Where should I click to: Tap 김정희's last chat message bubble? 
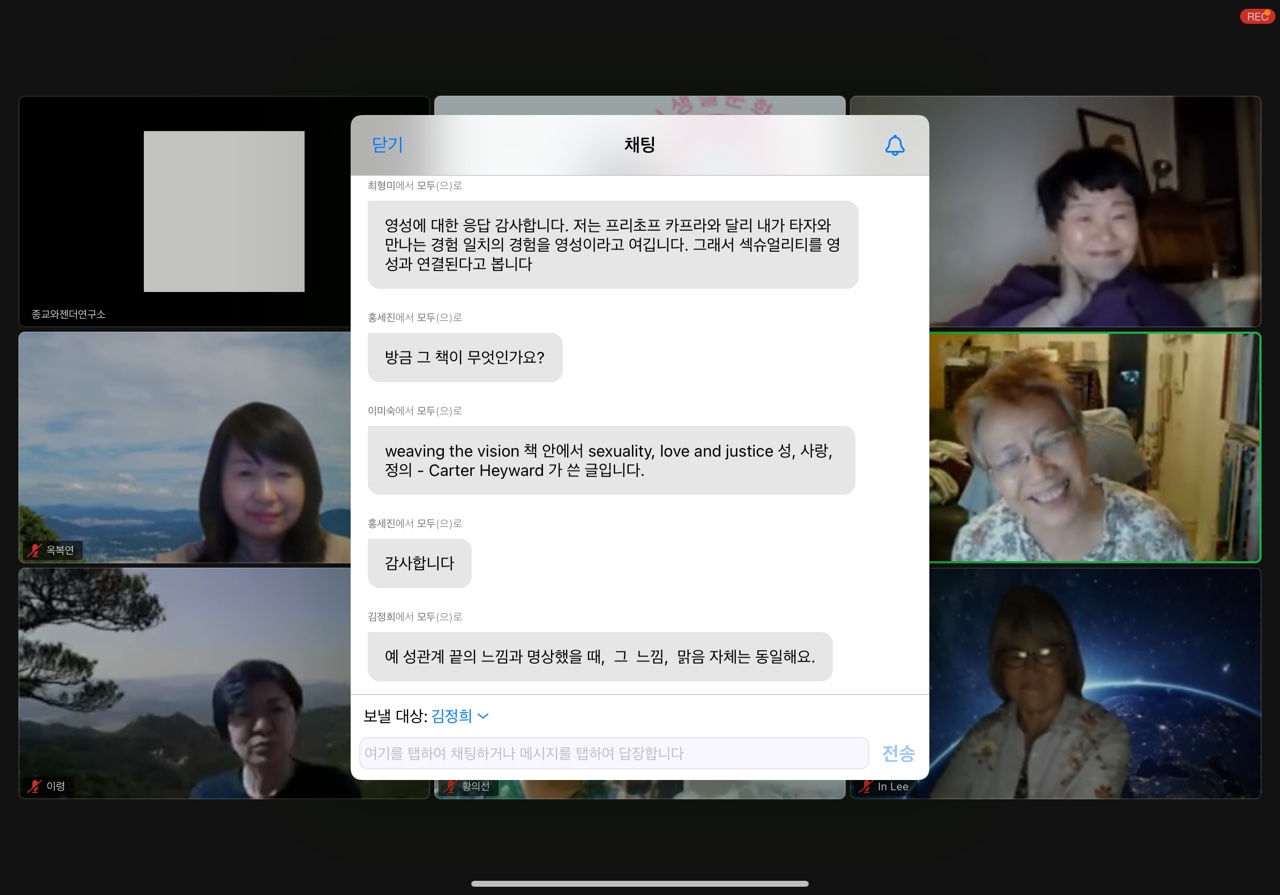coord(599,657)
